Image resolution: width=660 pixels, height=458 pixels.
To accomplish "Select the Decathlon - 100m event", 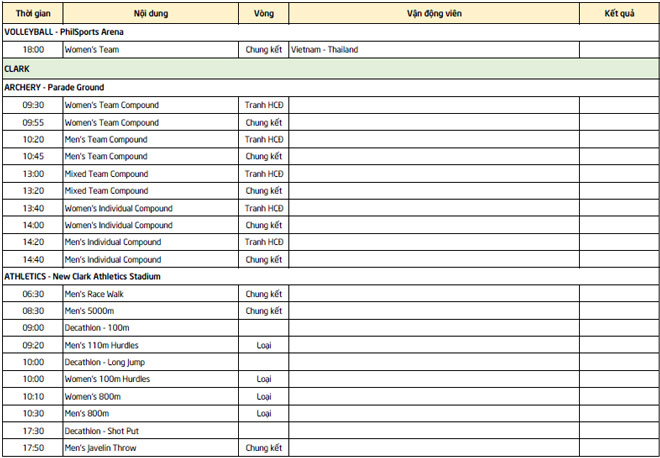I will [x=97, y=328].
